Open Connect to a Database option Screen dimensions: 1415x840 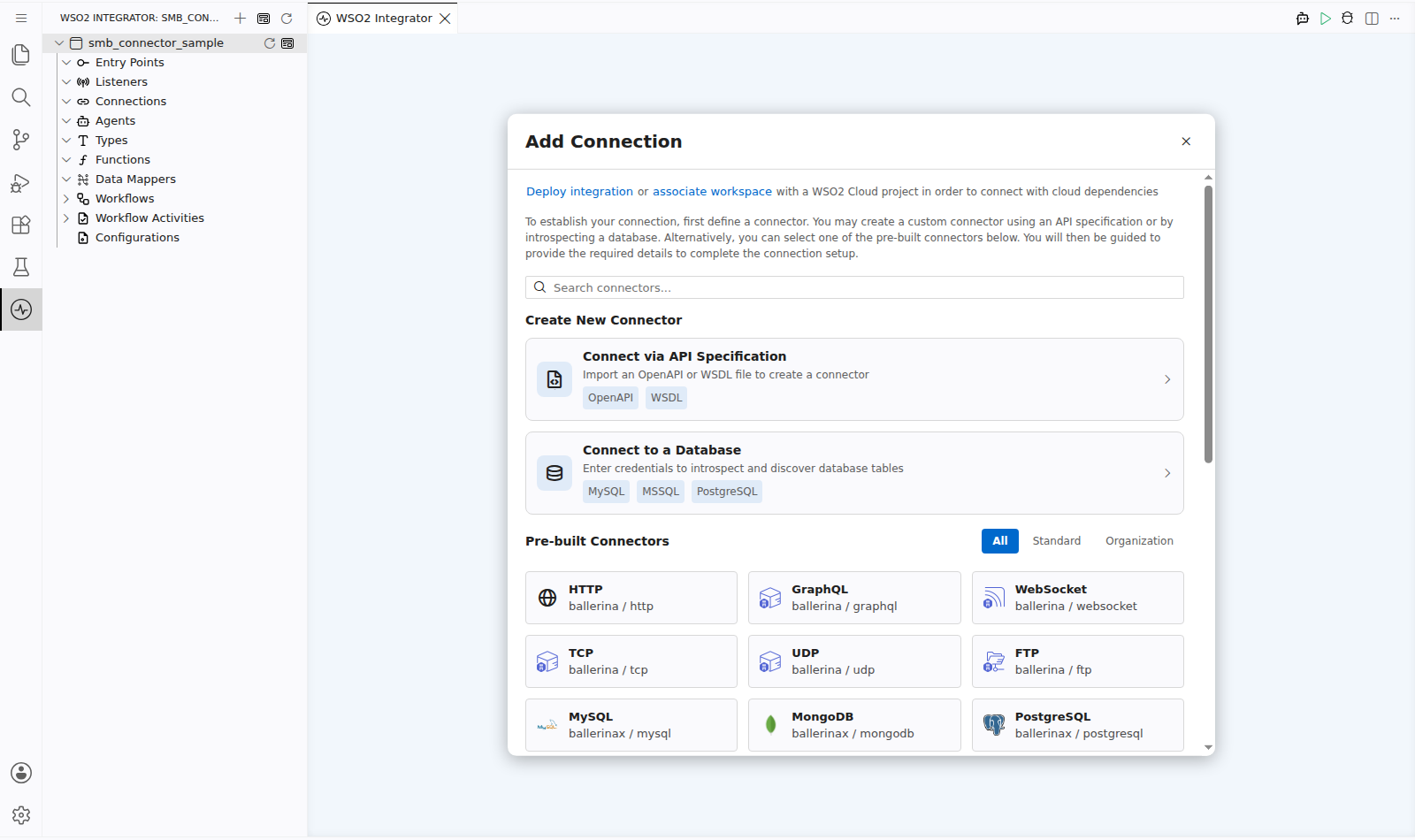click(854, 473)
